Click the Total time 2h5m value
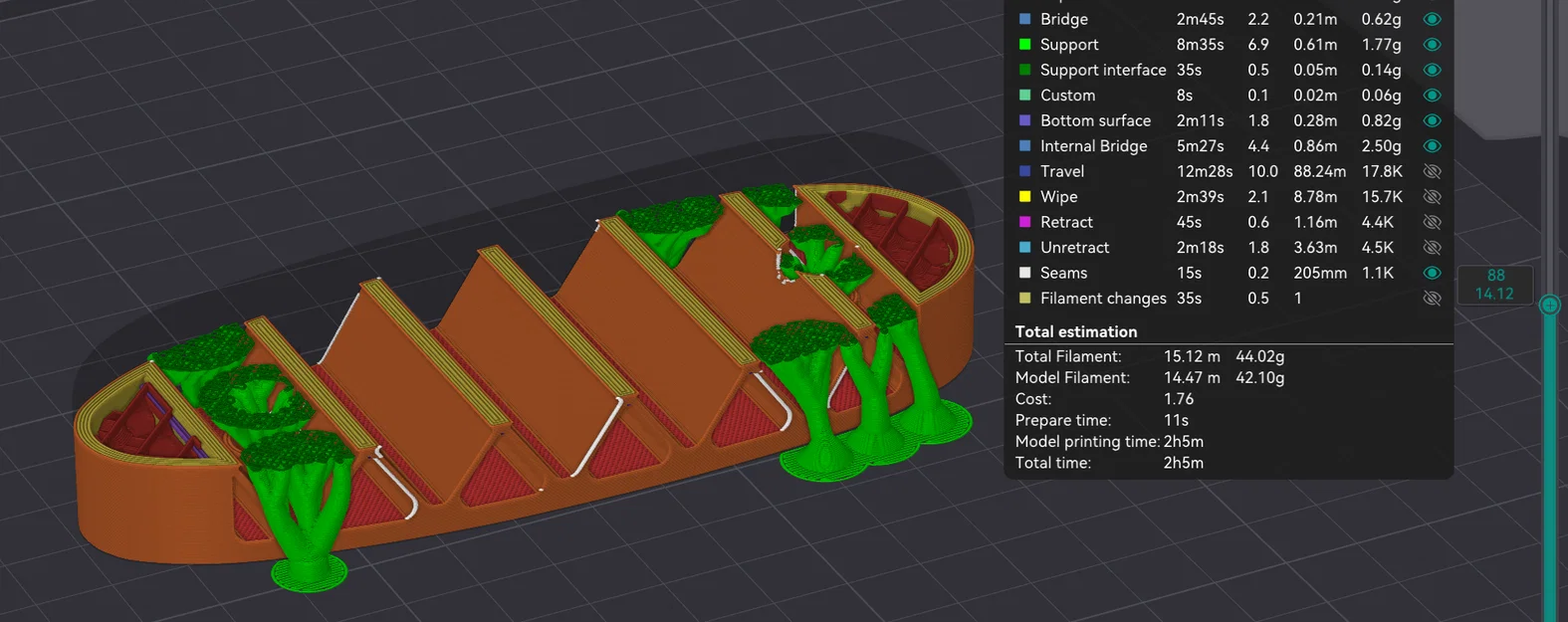This screenshot has width=1568, height=622. 1183,463
